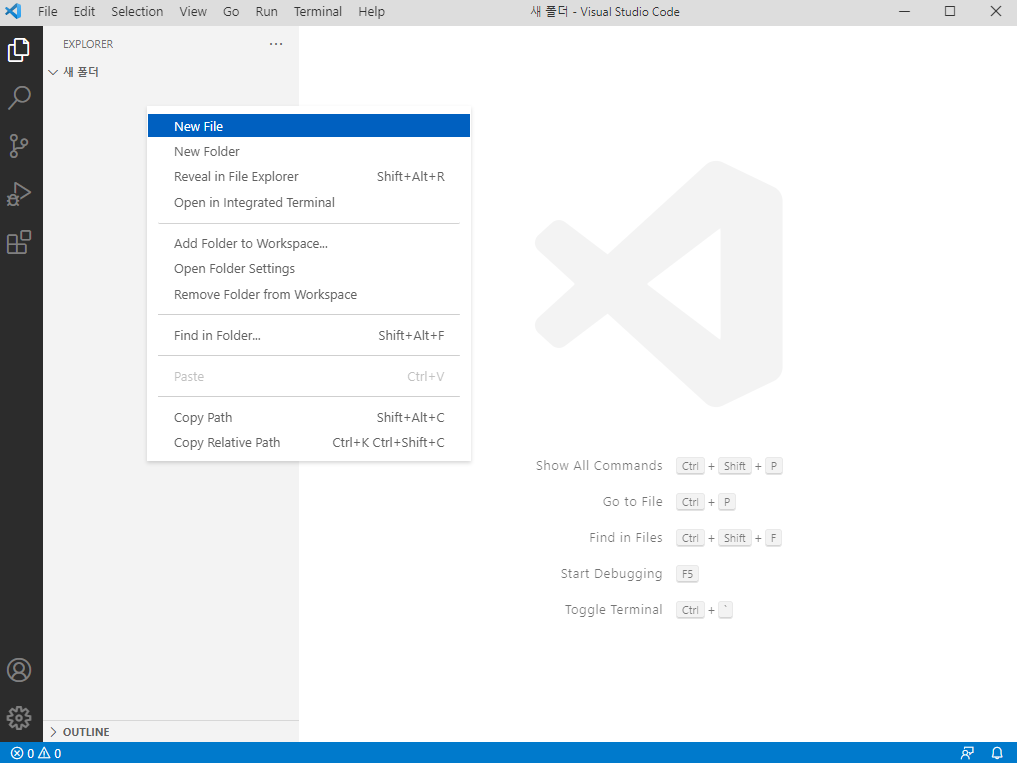The image size is (1017, 763).
Task: Click the Go to File label
Action: (632, 502)
